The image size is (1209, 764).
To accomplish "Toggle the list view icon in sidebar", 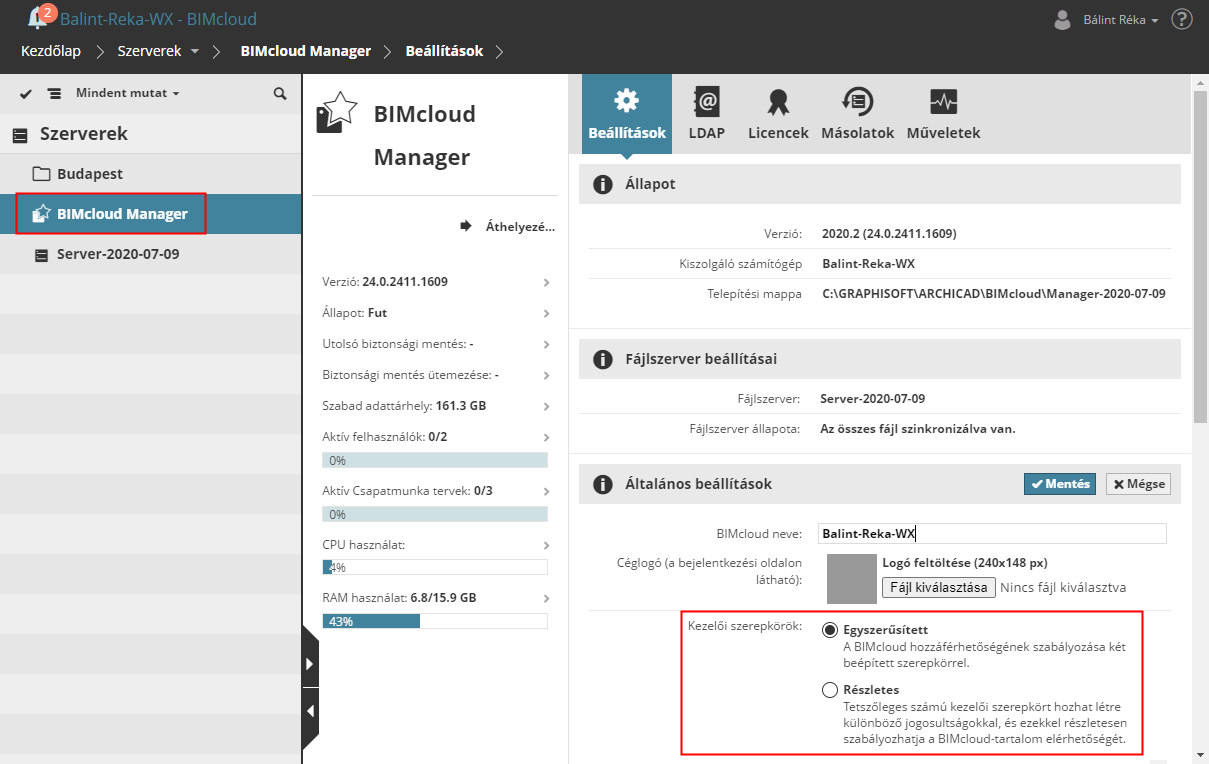I will coord(54,93).
